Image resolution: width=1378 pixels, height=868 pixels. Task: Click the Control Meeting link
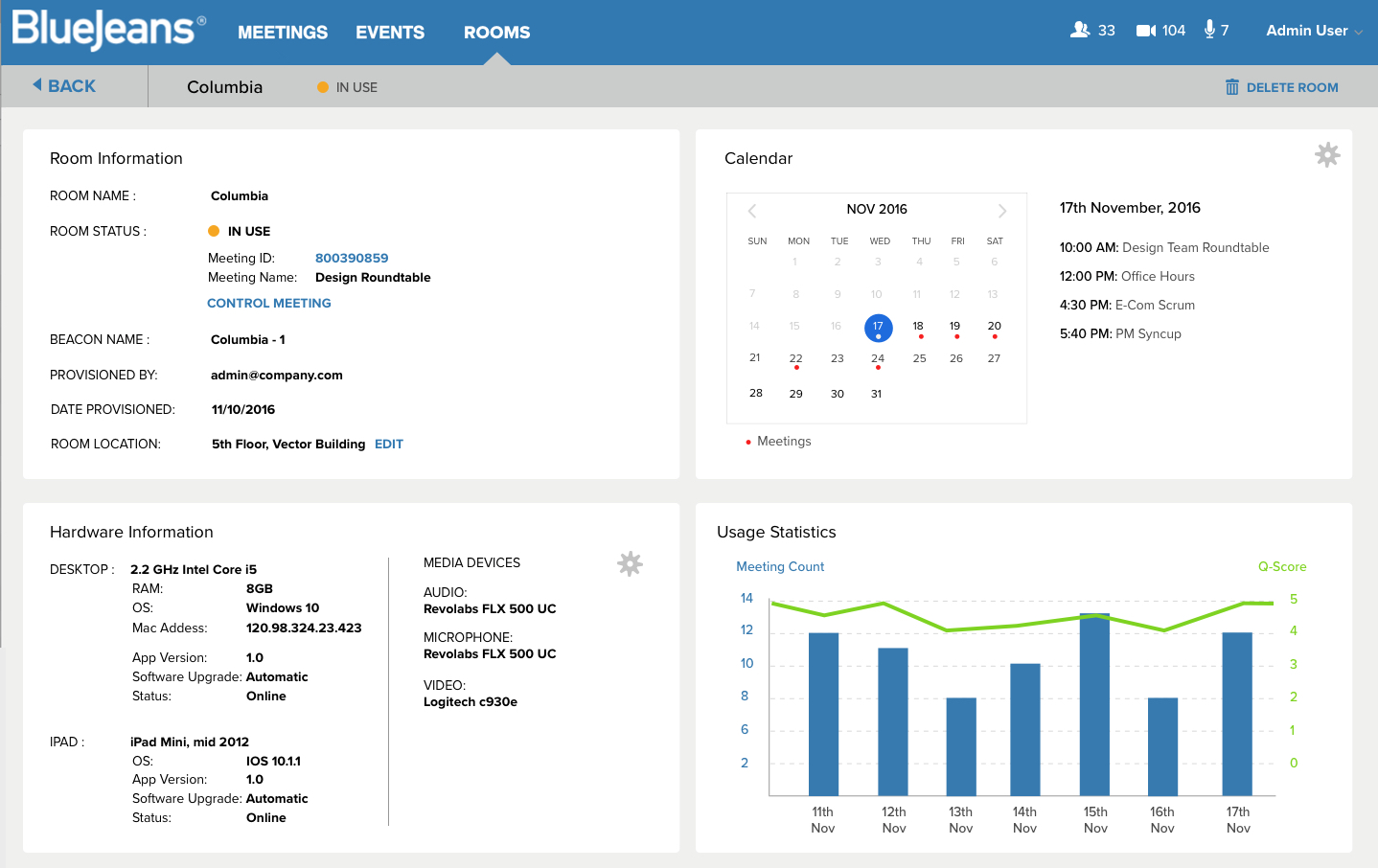[269, 303]
